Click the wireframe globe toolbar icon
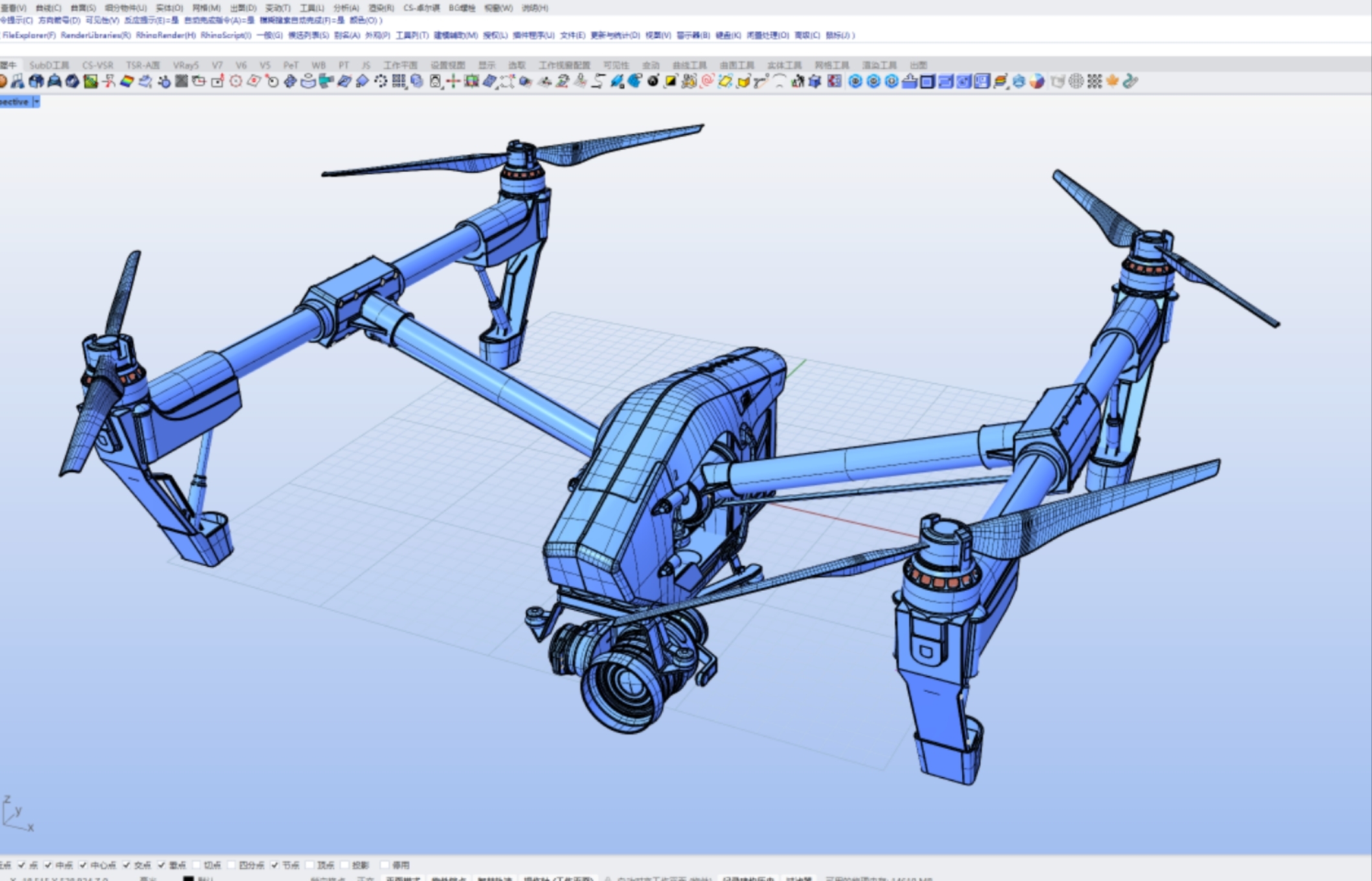This screenshot has height=881, width=1372. (x=1076, y=82)
